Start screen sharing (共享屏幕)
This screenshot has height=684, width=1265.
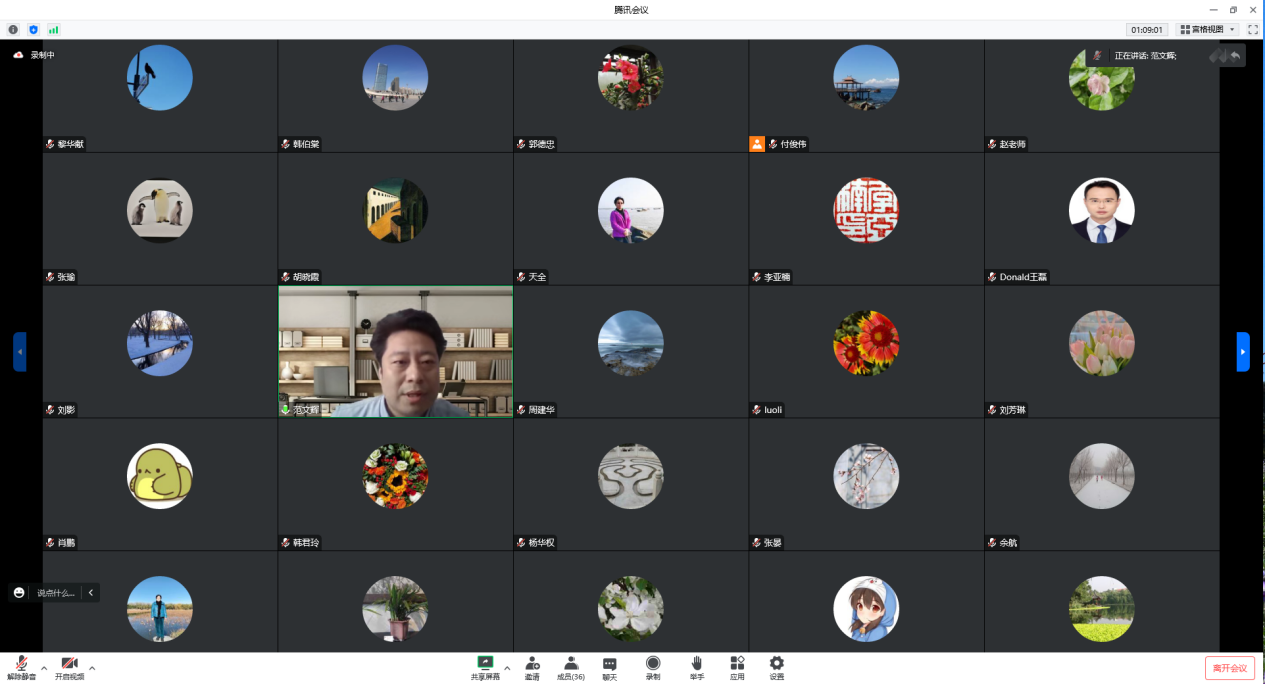coord(485,665)
